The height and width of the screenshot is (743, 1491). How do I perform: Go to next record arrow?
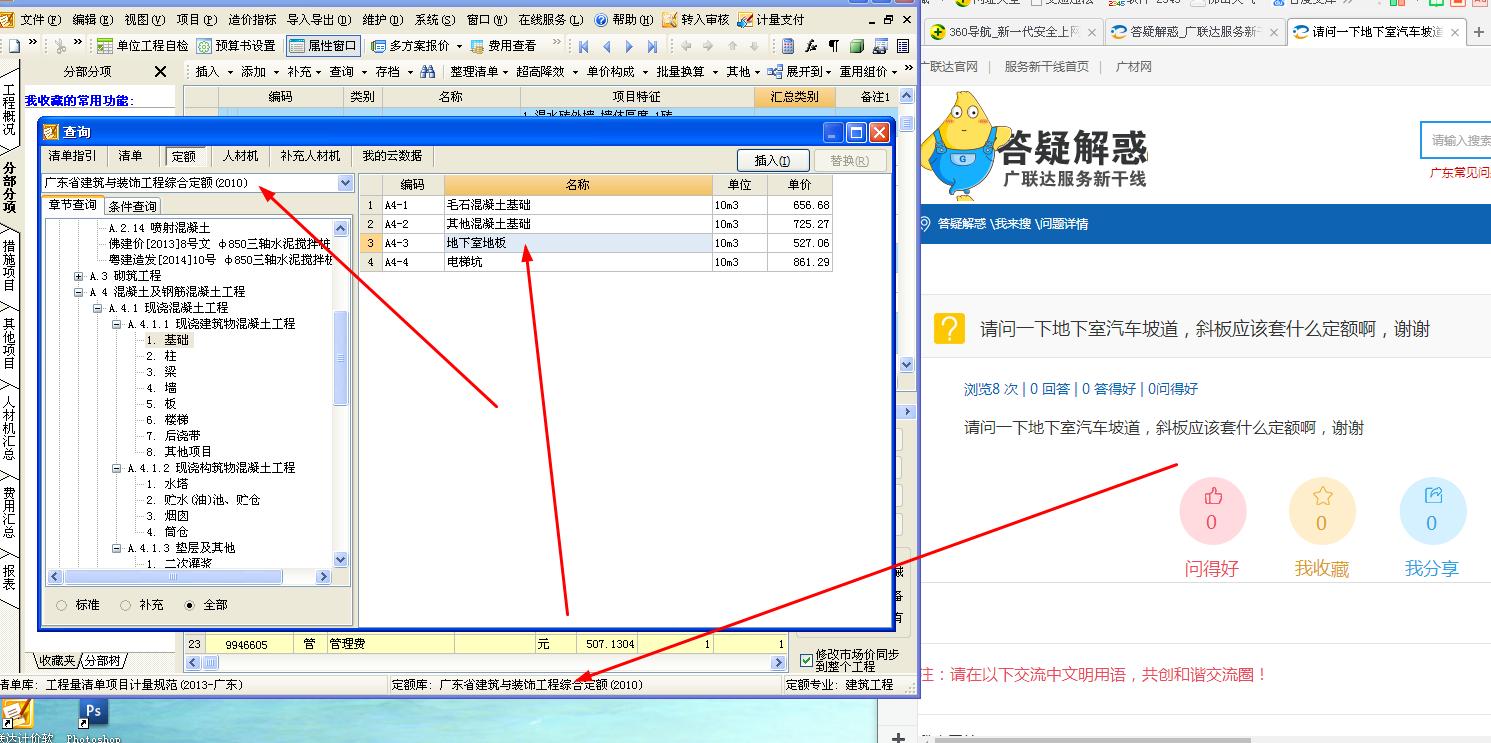629,46
